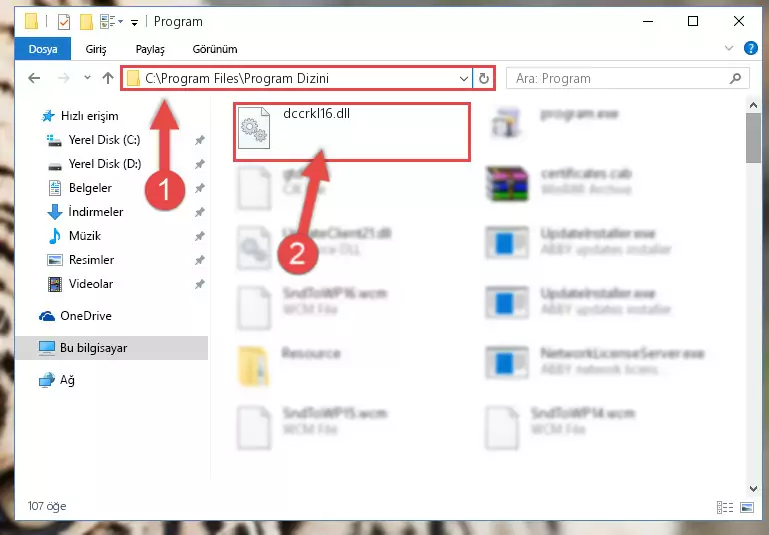769x535 pixels.
Task: Click pin icon next to Belgeler
Action: [x=200, y=188]
